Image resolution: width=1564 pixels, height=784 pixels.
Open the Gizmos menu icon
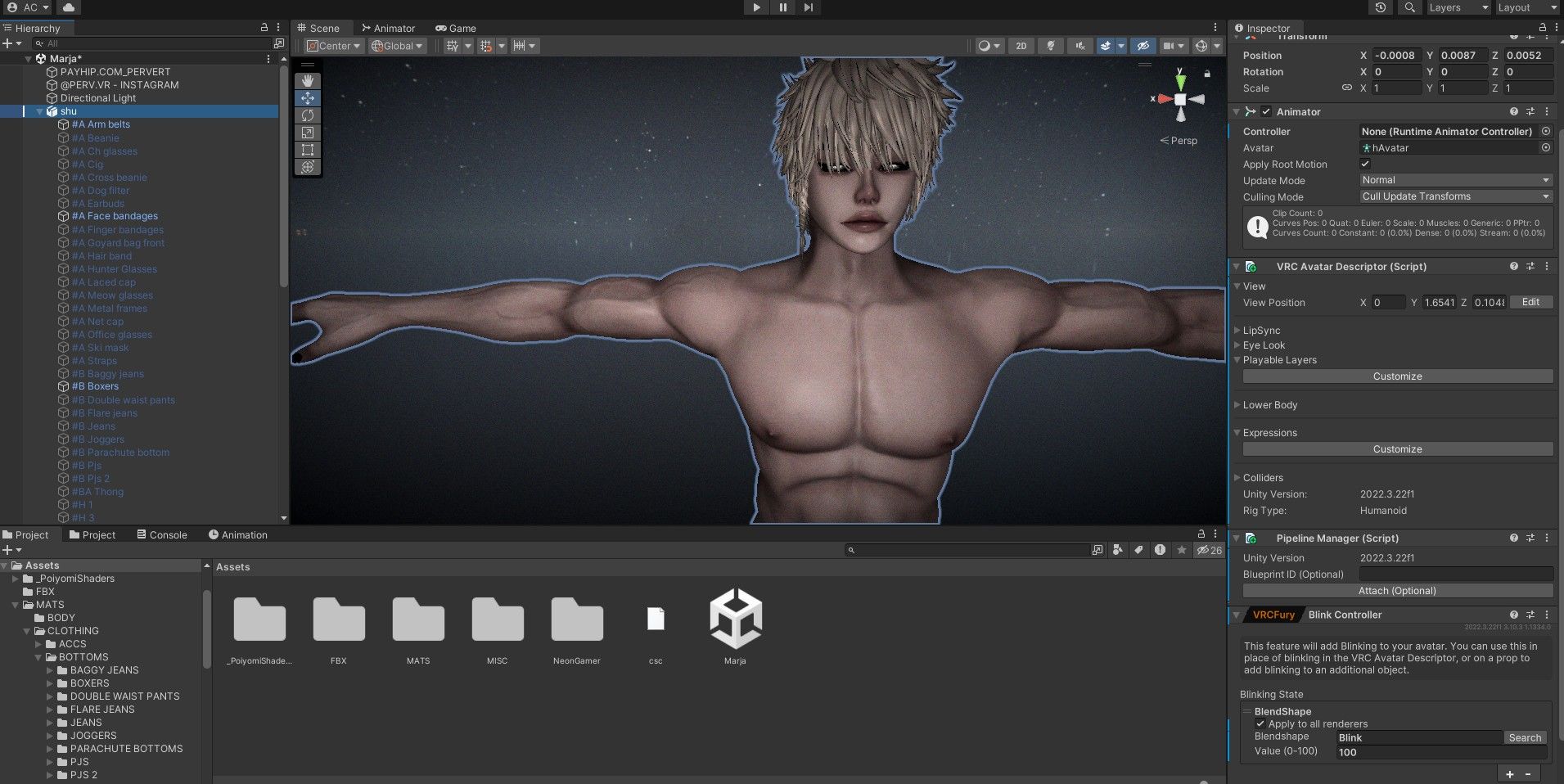pyautogui.click(x=1201, y=46)
